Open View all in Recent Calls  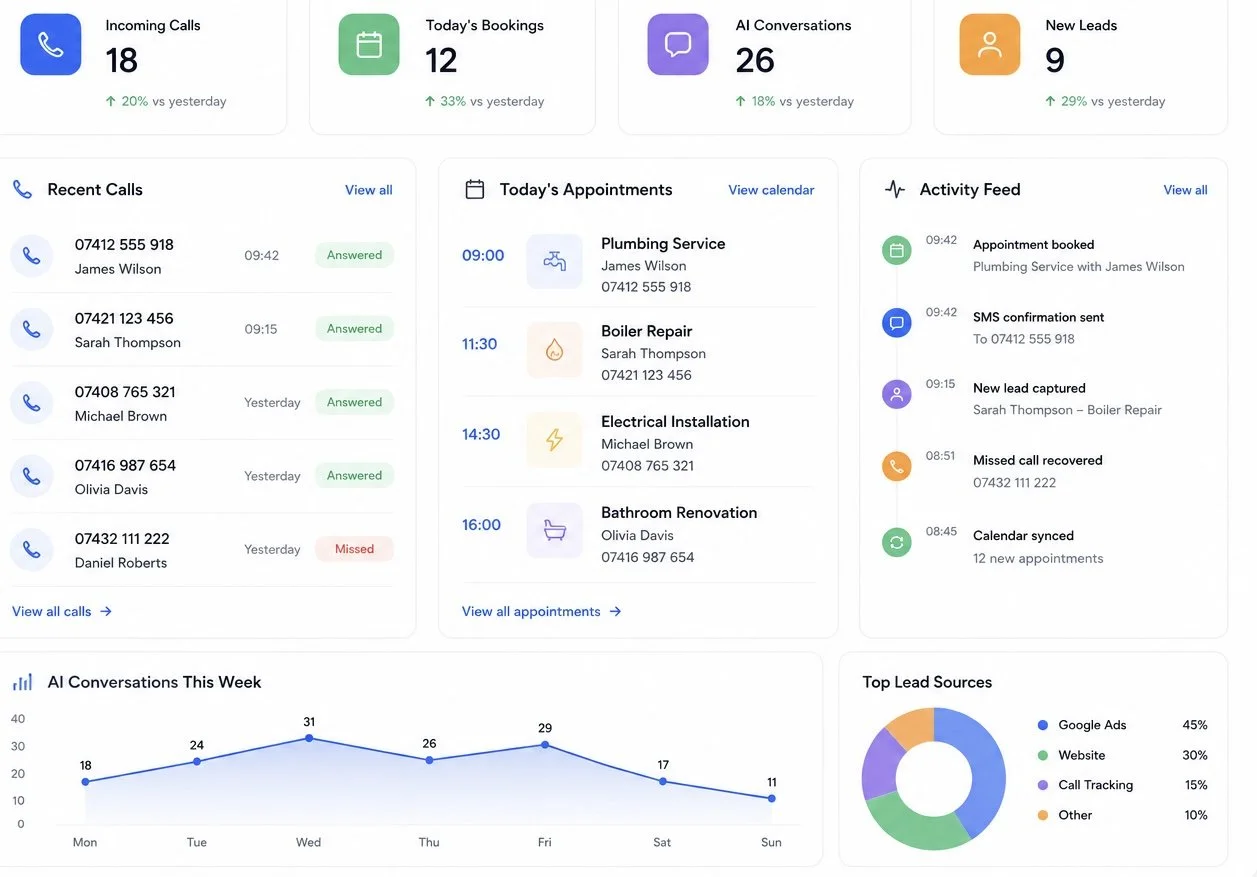click(x=369, y=190)
